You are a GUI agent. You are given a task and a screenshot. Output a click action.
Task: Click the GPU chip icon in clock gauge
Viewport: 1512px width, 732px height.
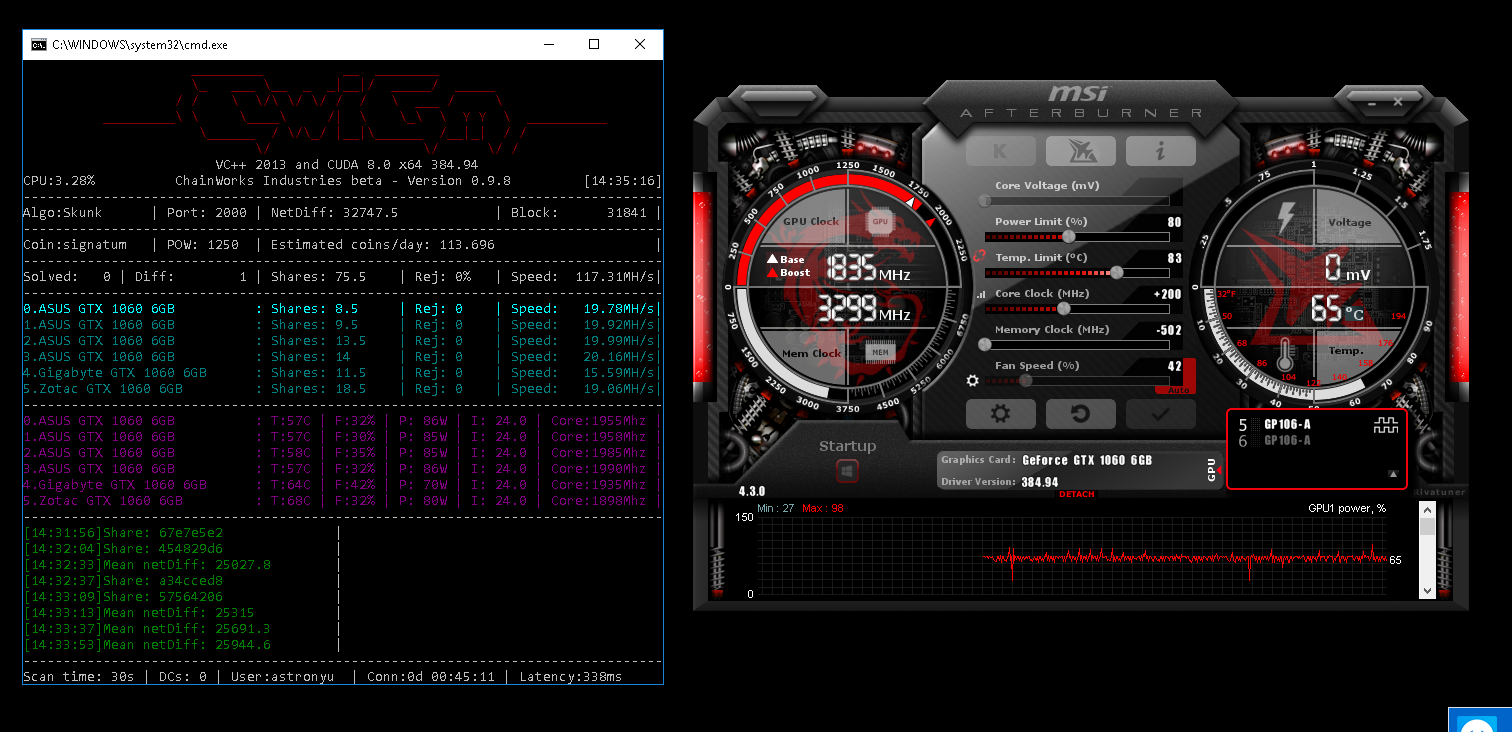(x=880, y=221)
